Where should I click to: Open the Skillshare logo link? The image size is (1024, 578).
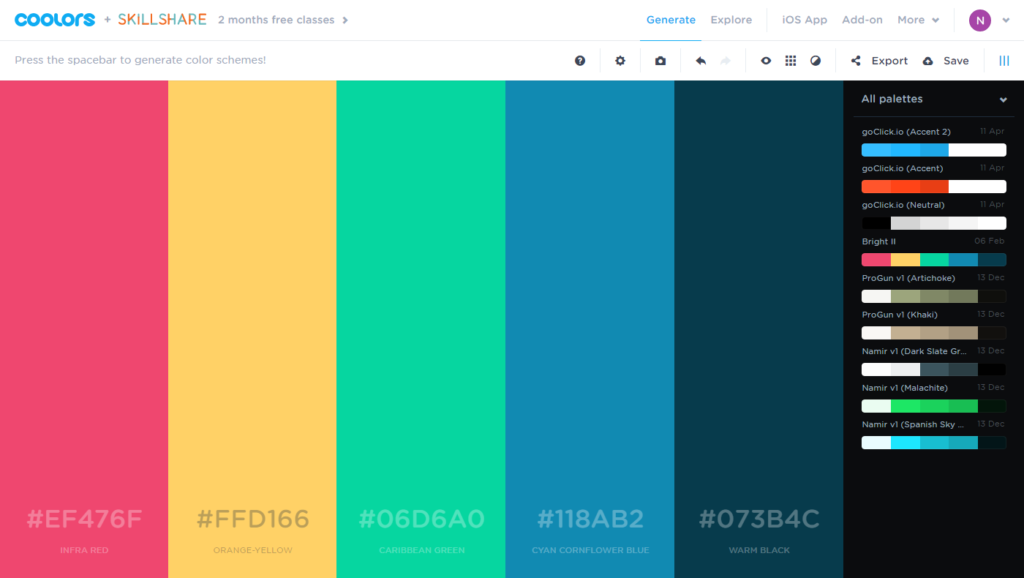pos(162,20)
